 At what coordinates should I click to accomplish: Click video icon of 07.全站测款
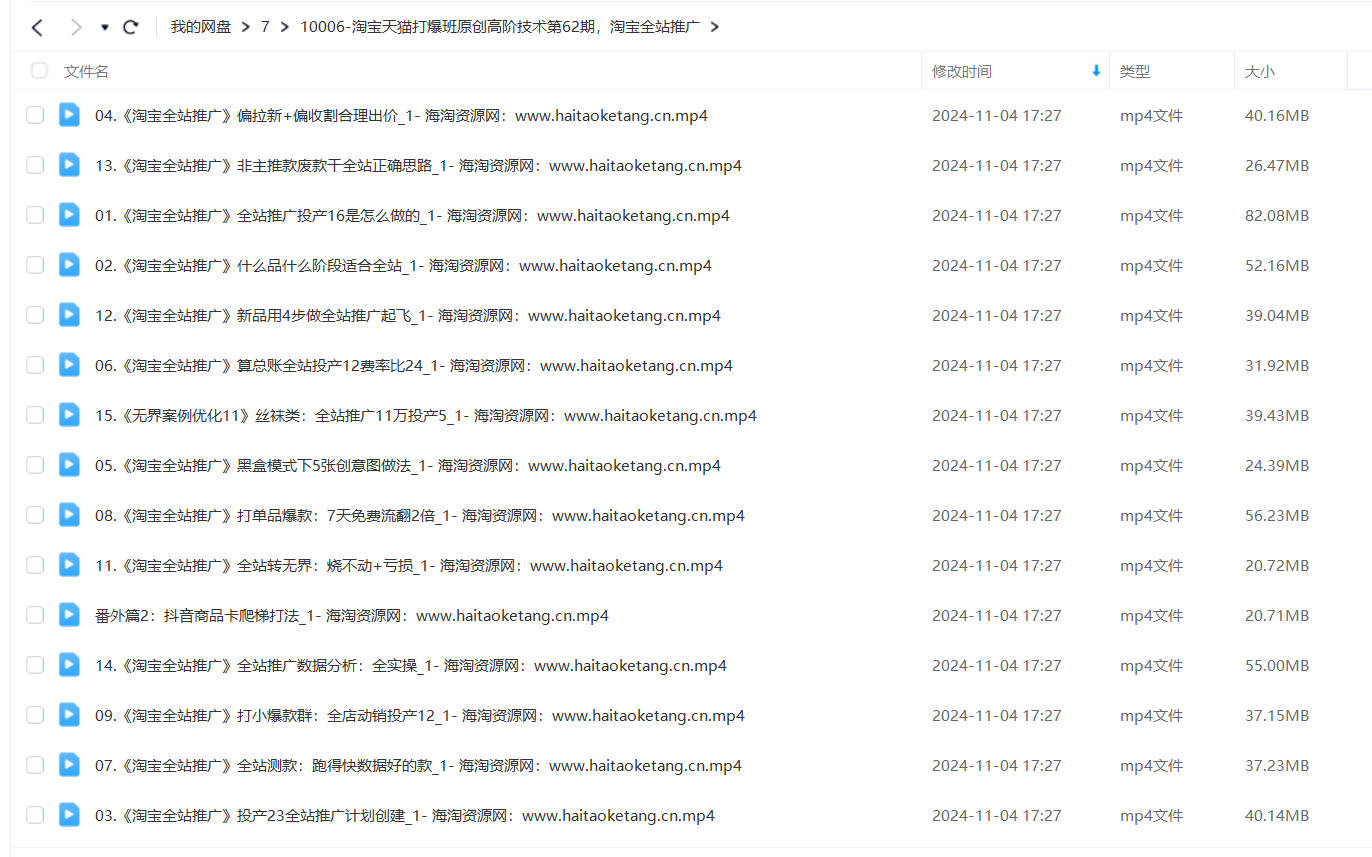[x=69, y=765]
